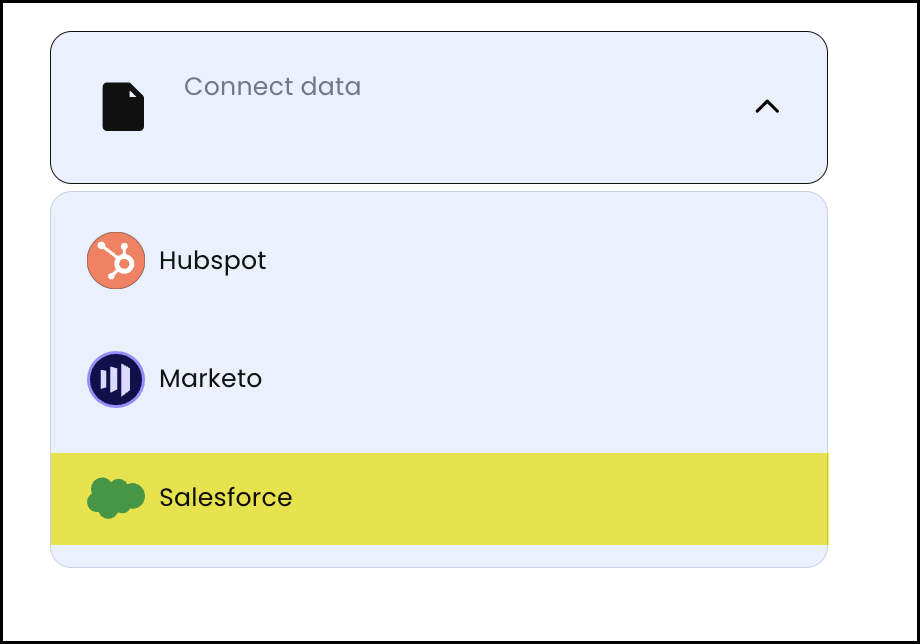Viewport: 920px width, 644px height.
Task: Tap the dark Marketo circular badge
Action: coord(114,378)
